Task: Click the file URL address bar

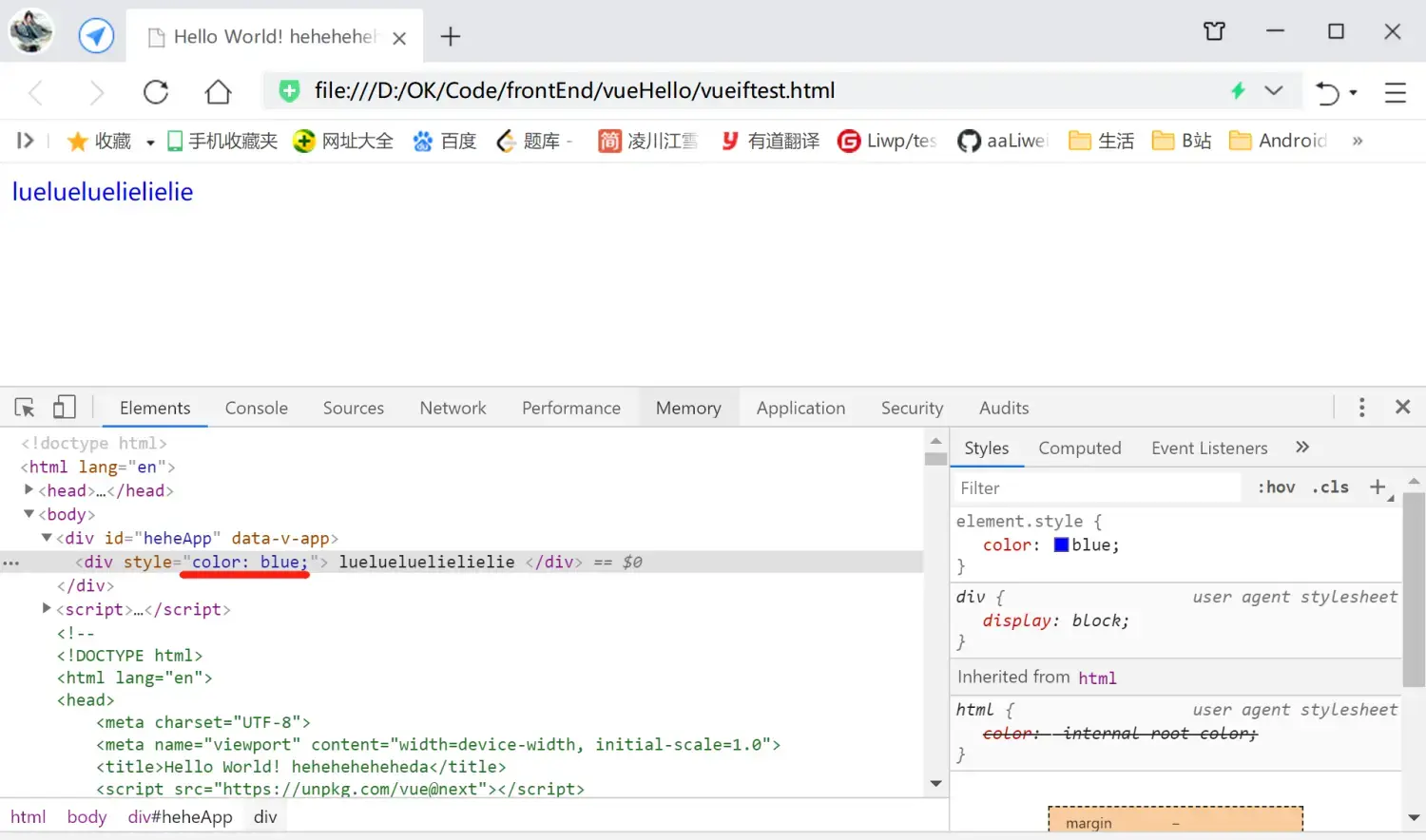Action: click(x=574, y=90)
